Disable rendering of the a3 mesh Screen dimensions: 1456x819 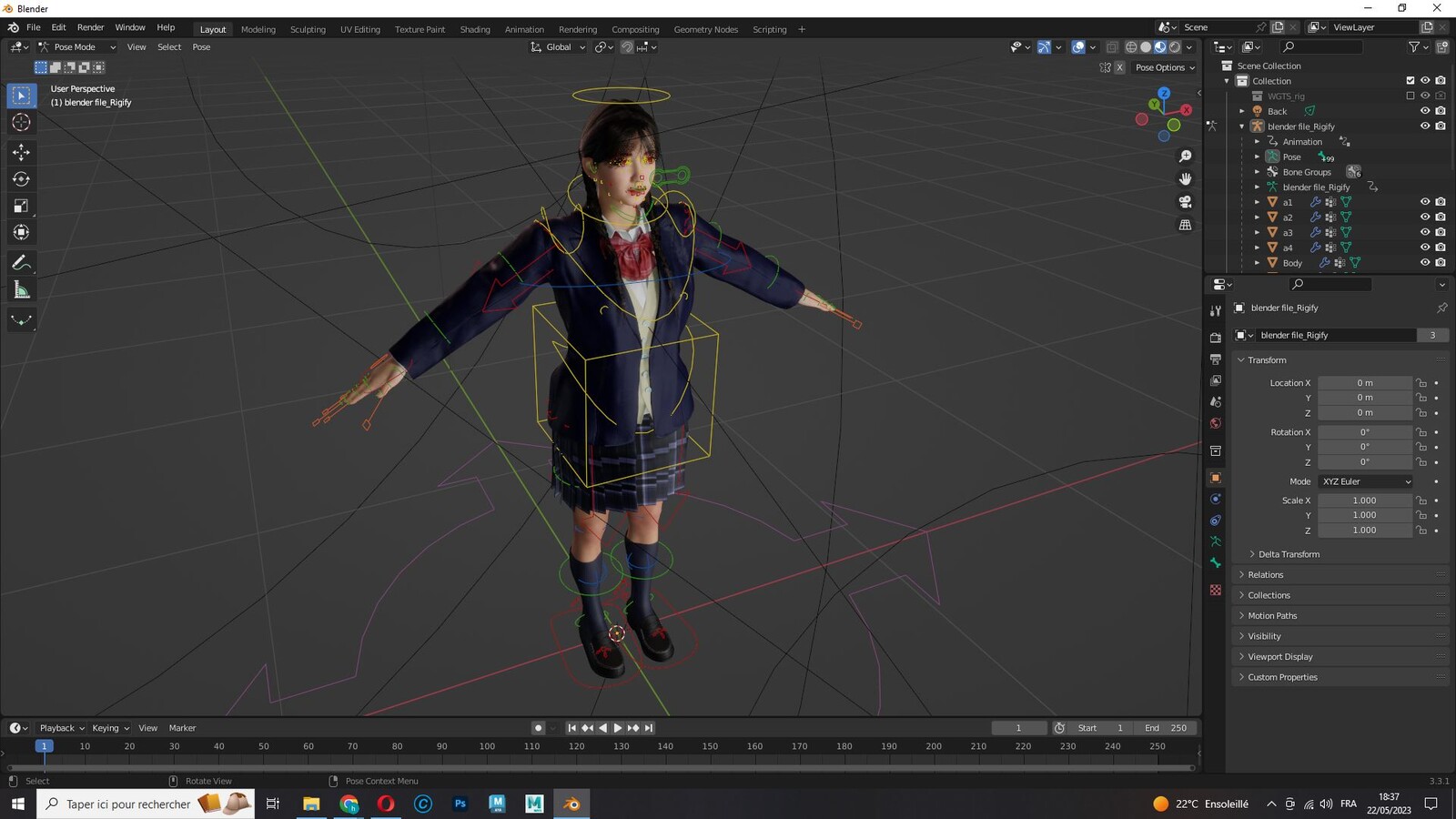(x=1441, y=232)
